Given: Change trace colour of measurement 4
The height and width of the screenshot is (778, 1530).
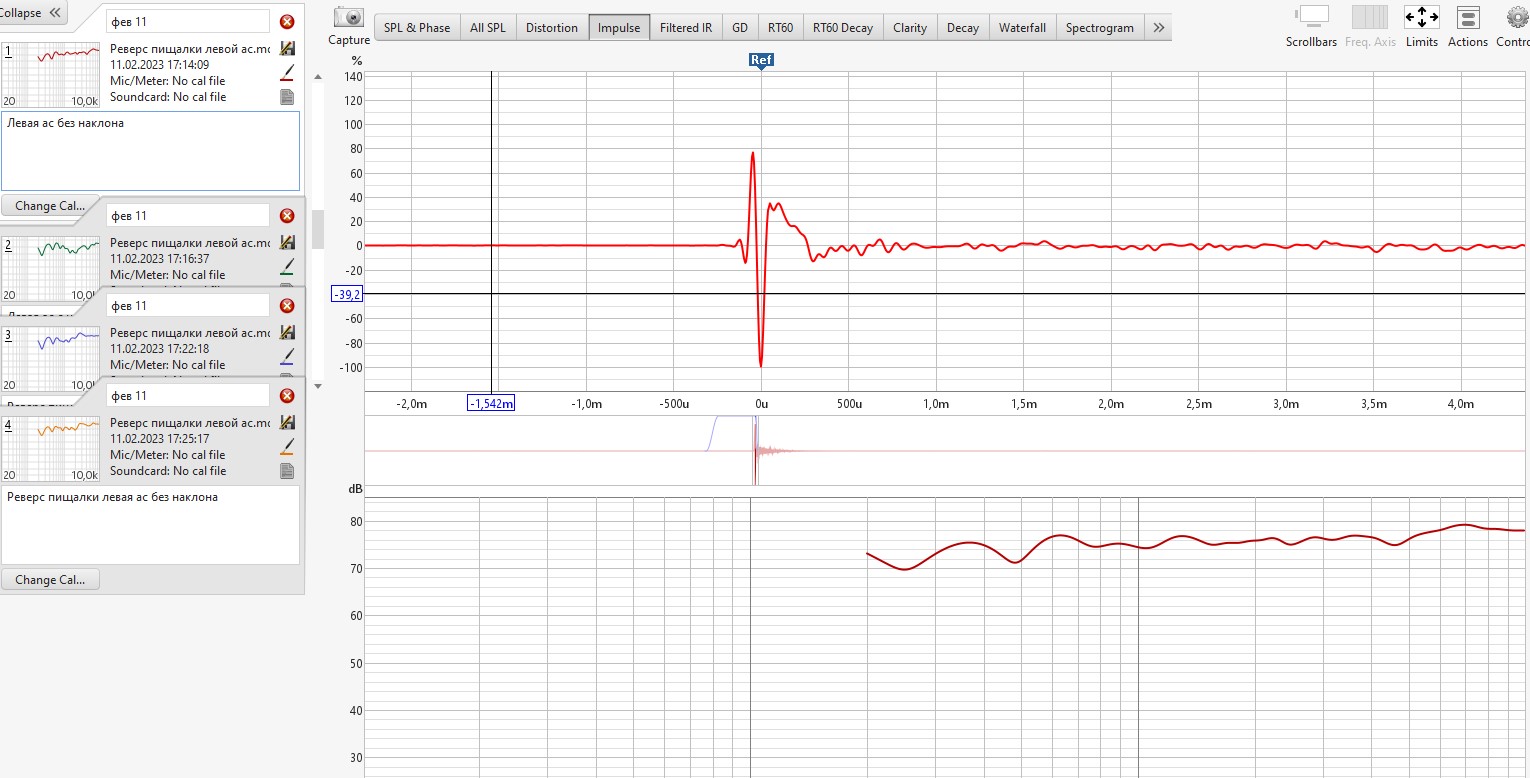Looking at the screenshot, I should coord(287,446).
